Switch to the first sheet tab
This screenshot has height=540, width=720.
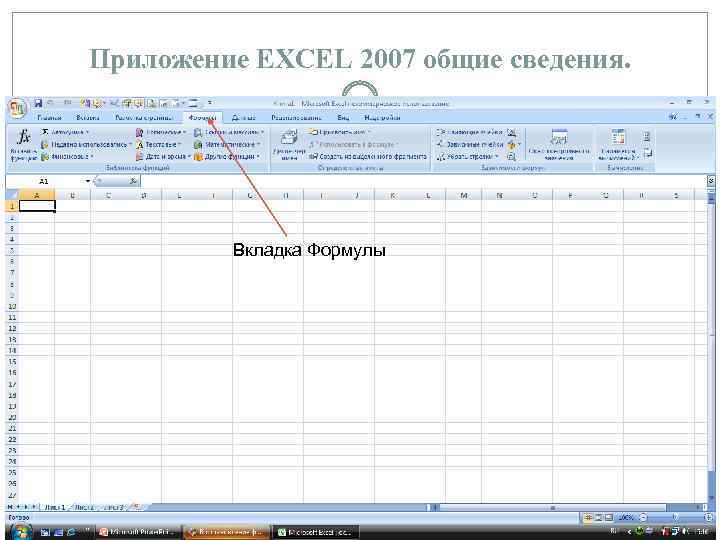(55, 507)
